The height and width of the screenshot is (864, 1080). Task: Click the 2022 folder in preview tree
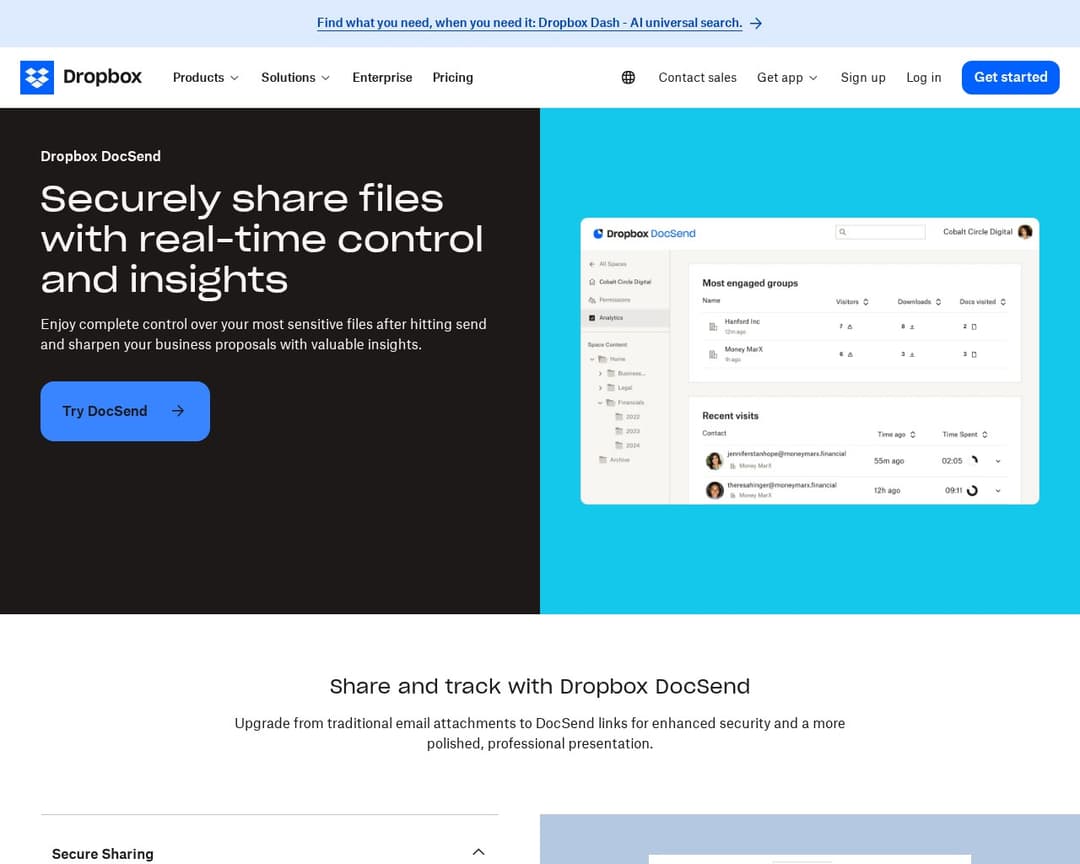coord(627,417)
